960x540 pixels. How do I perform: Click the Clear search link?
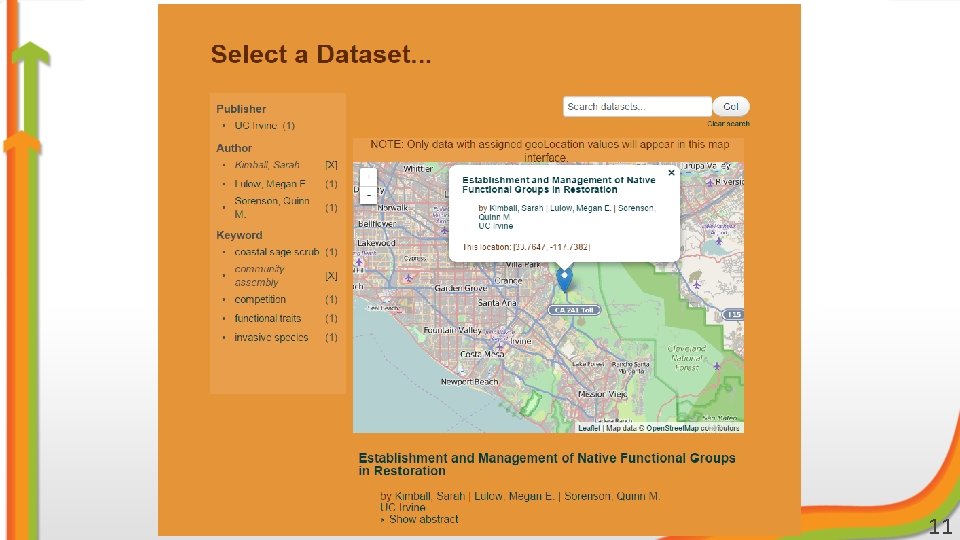click(729, 124)
